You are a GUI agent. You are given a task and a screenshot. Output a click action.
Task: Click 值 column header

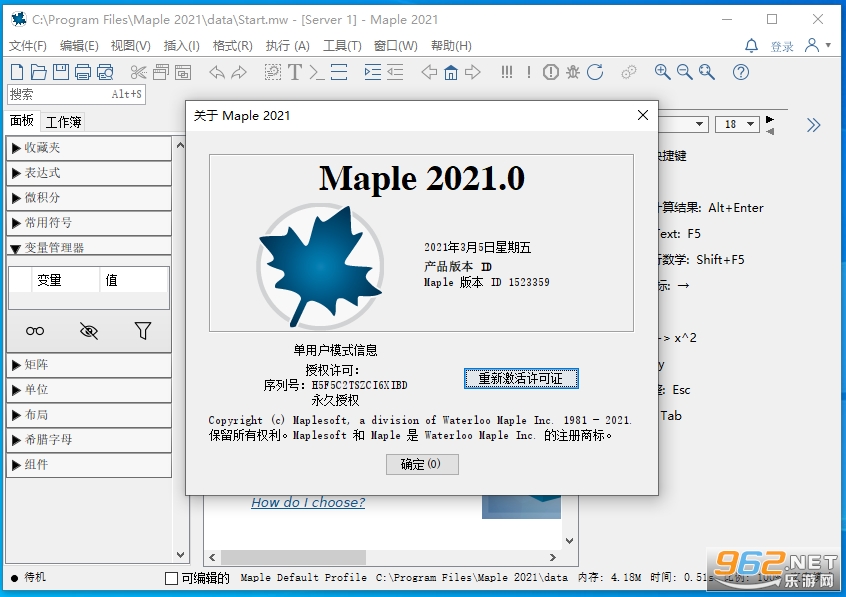point(134,280)
